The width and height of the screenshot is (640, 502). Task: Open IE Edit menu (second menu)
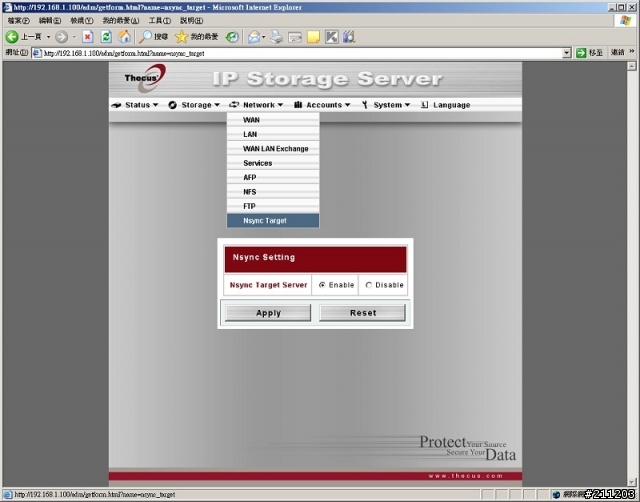[x=50, y=20]
